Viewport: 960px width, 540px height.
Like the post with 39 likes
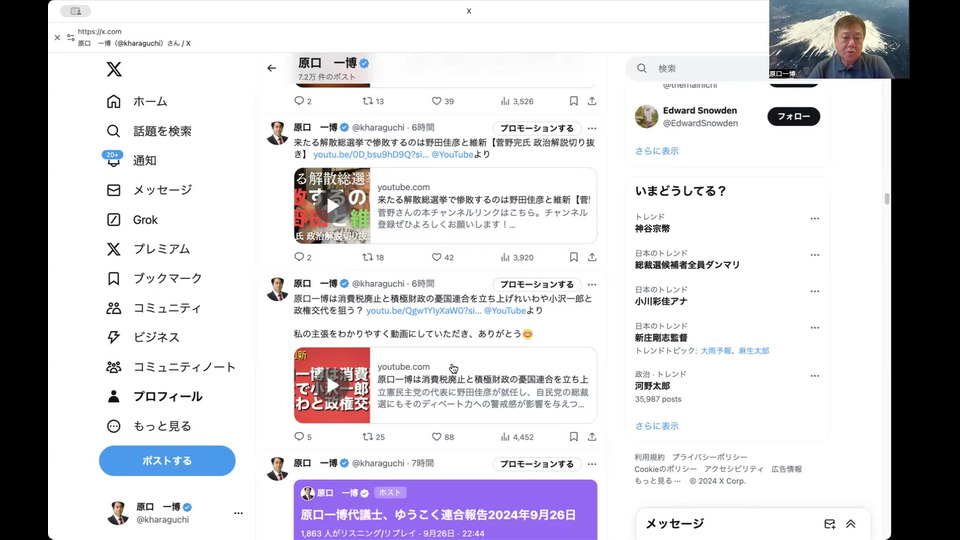tap(443, 101)
